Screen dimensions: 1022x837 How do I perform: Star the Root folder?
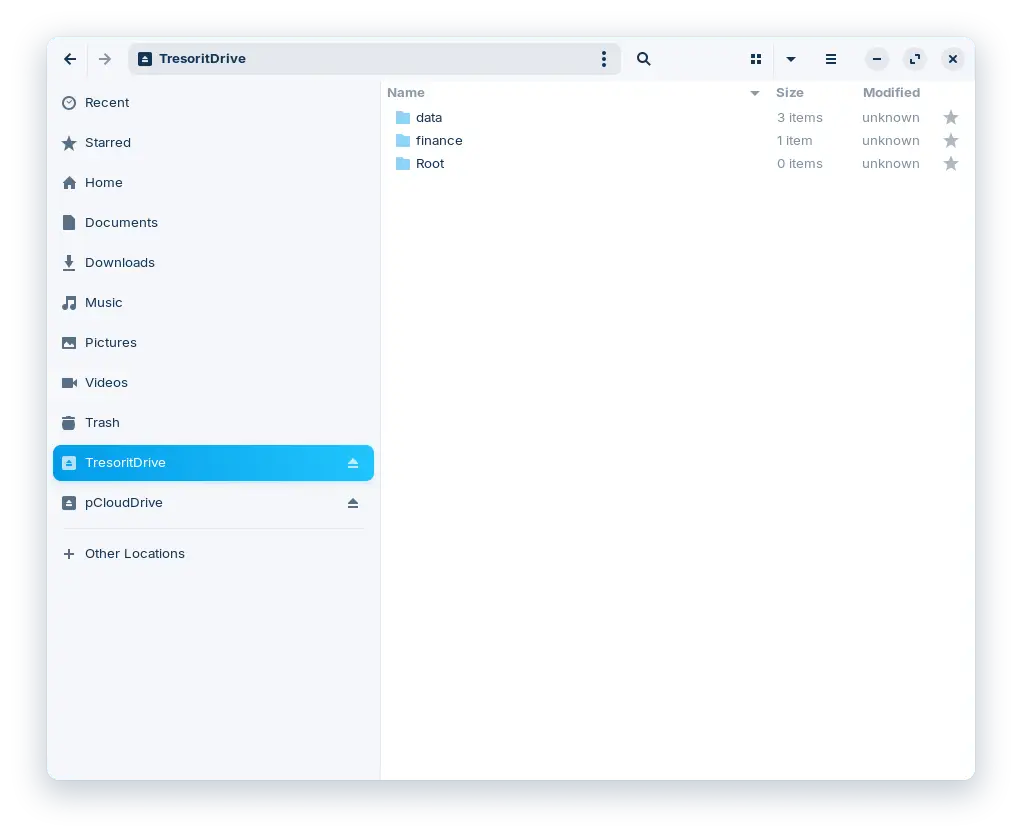(951, 163)
